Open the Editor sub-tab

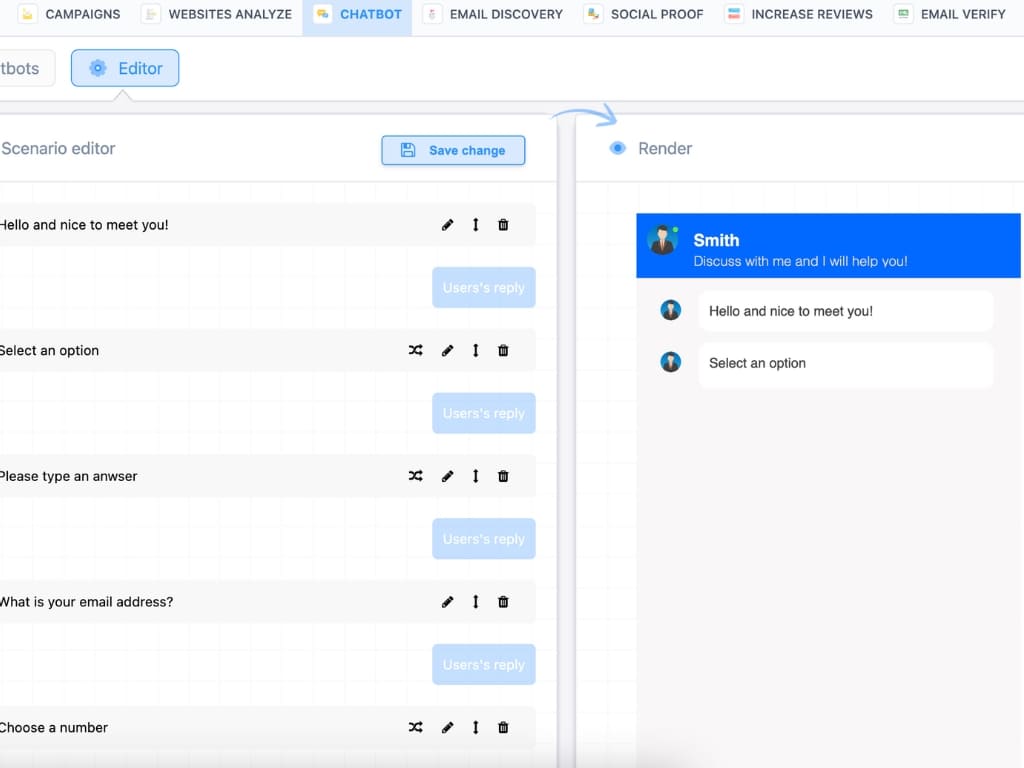[x=125, y=68]
